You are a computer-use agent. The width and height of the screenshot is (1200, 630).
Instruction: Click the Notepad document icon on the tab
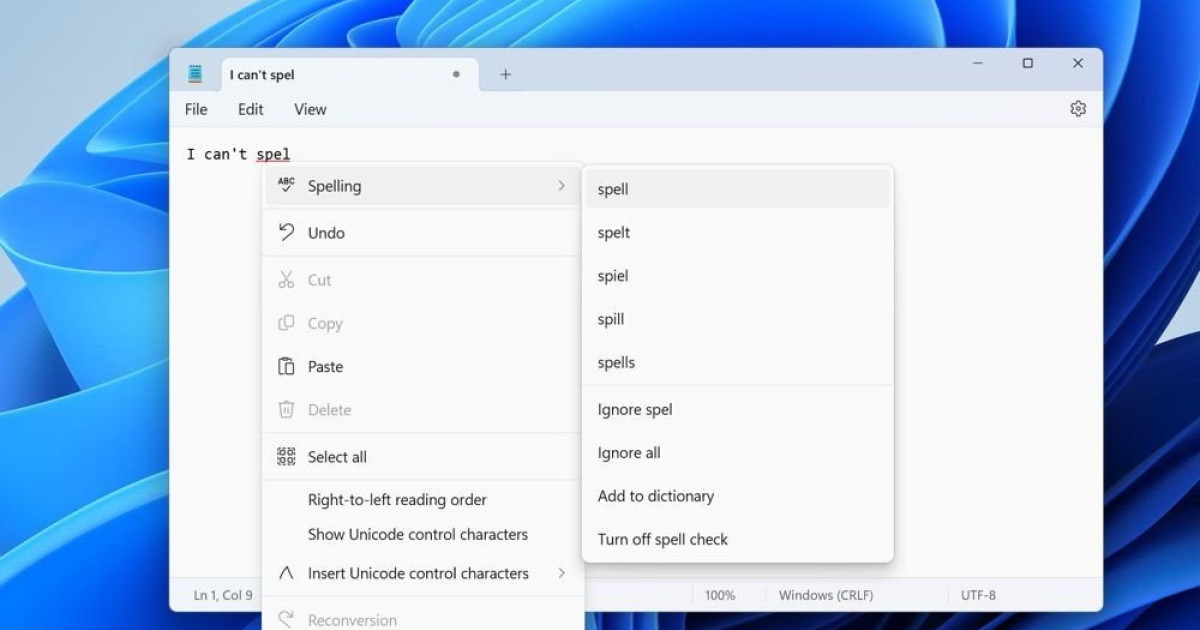196,73
